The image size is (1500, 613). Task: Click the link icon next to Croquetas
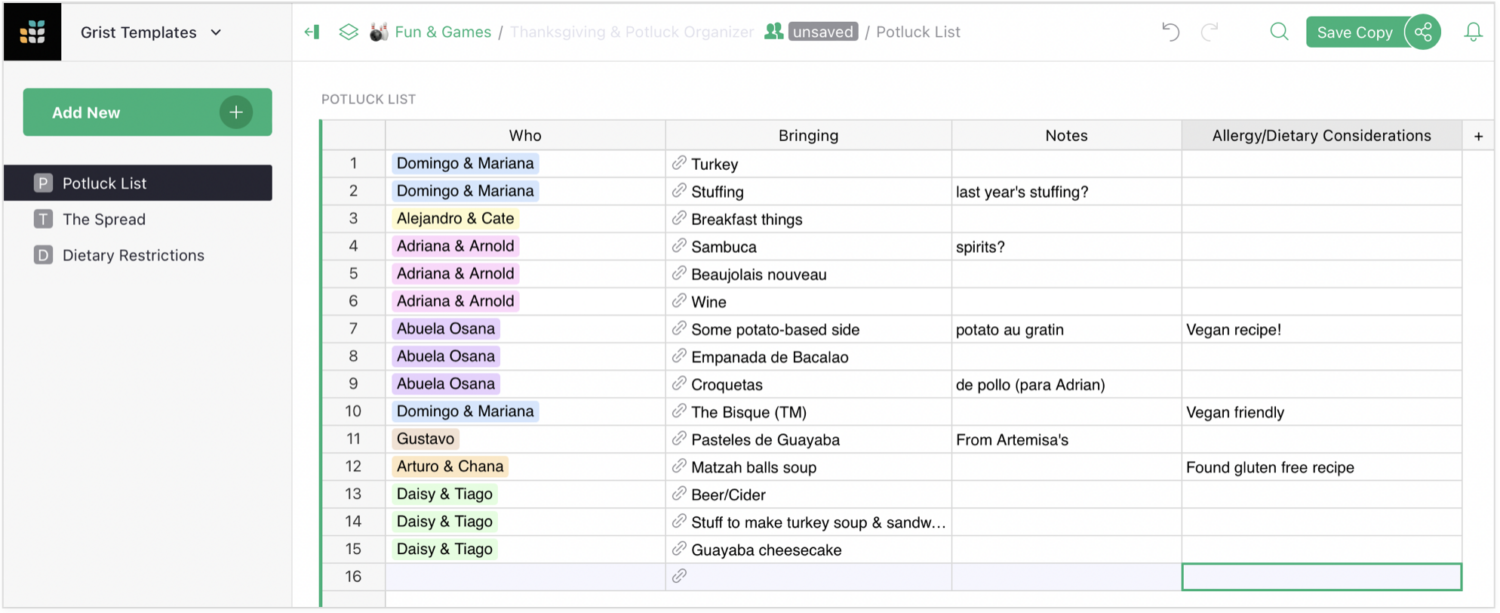click(x=679, y=383)
